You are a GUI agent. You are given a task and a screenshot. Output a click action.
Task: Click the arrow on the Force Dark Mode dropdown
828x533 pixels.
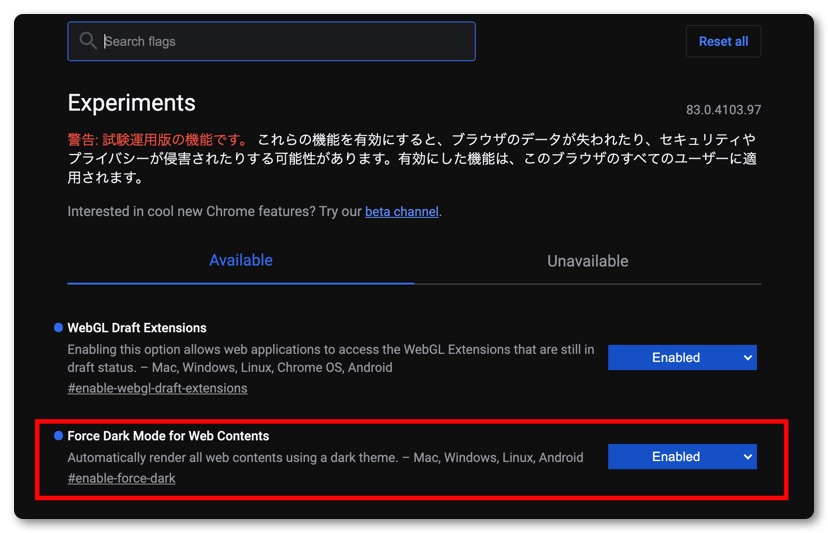[x=746, y=457]
